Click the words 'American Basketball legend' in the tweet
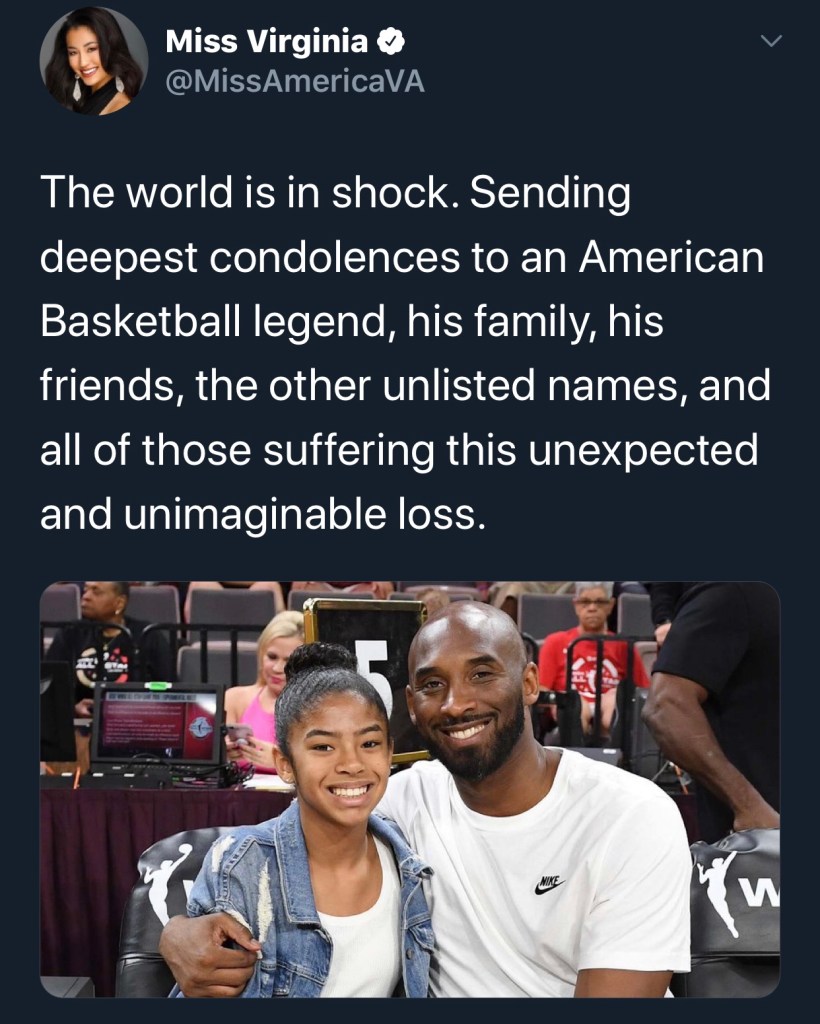Screen dimensions: 820x1024 click(x=402, y=289)
